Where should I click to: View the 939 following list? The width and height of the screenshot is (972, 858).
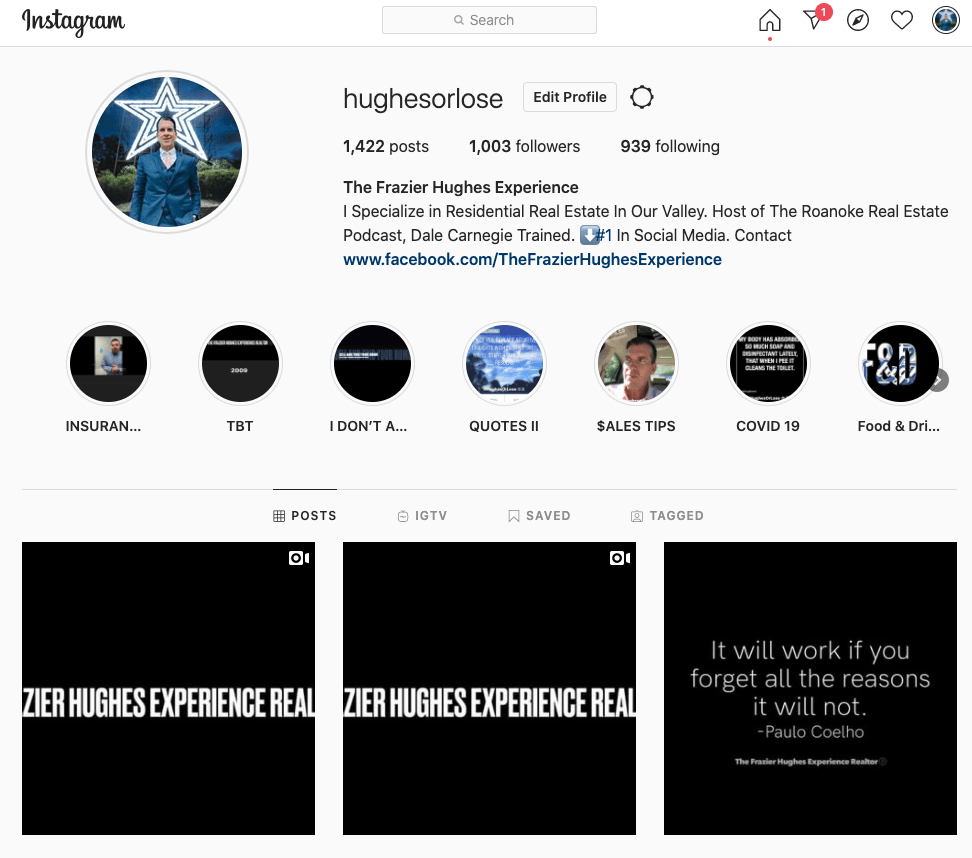(669, 146)
